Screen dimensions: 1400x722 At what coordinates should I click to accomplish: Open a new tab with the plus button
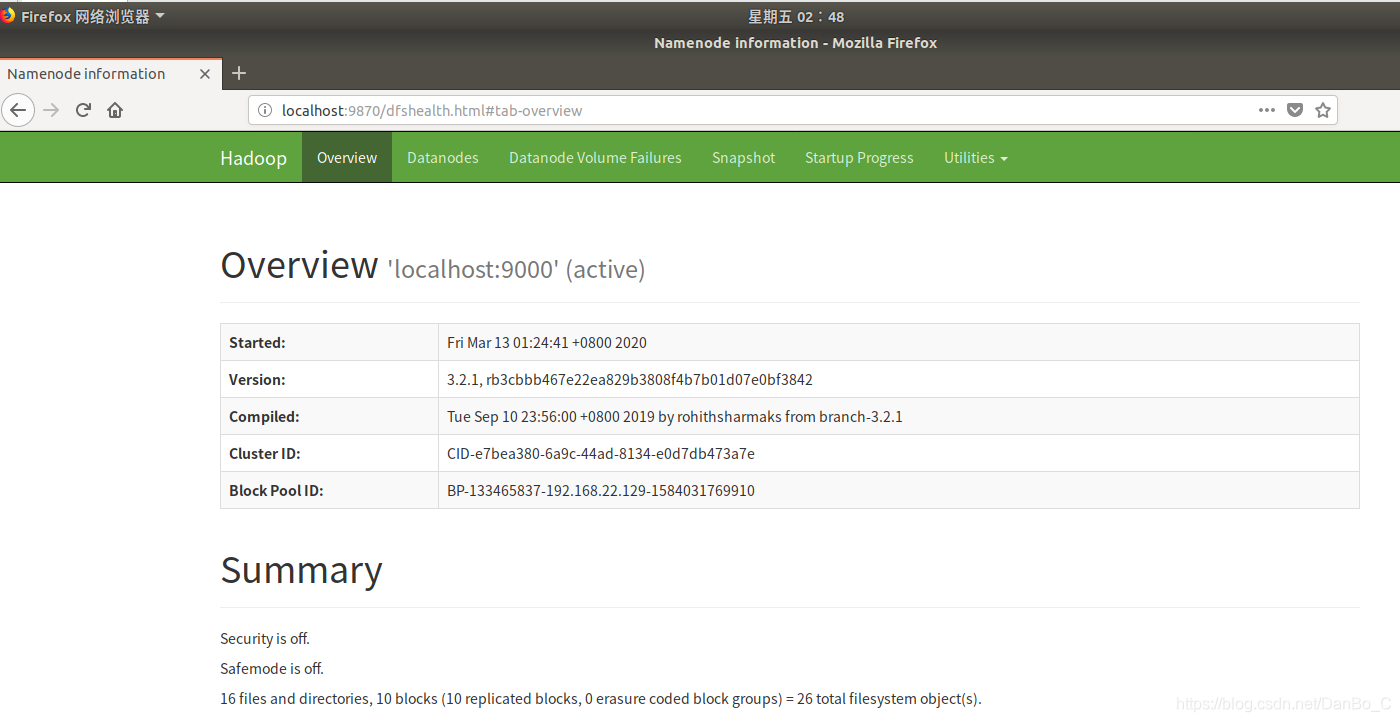point(238,73)
